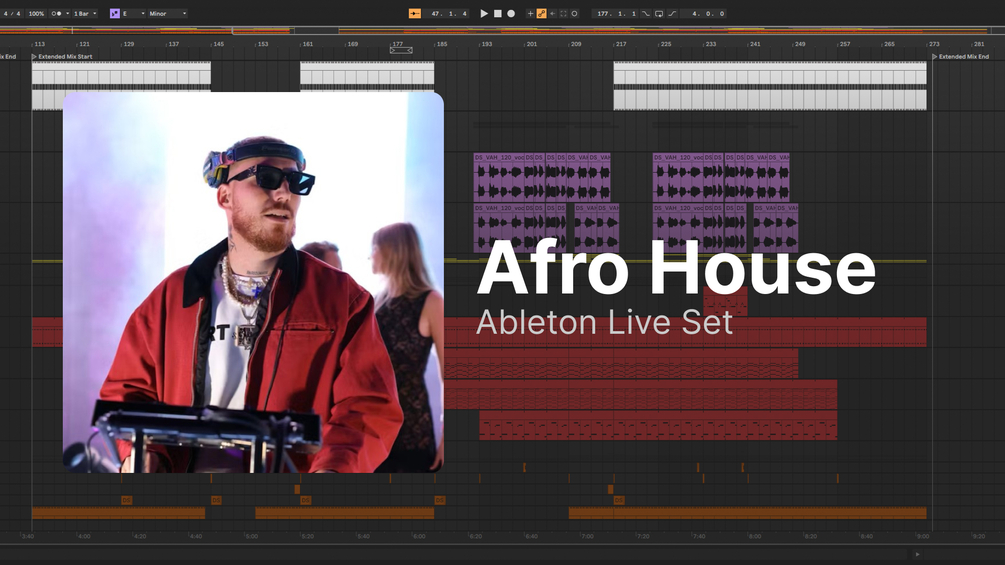Toggle the Punch-Out switch icon
This screenshot has height=565, width=1005.
click(672, 13)
